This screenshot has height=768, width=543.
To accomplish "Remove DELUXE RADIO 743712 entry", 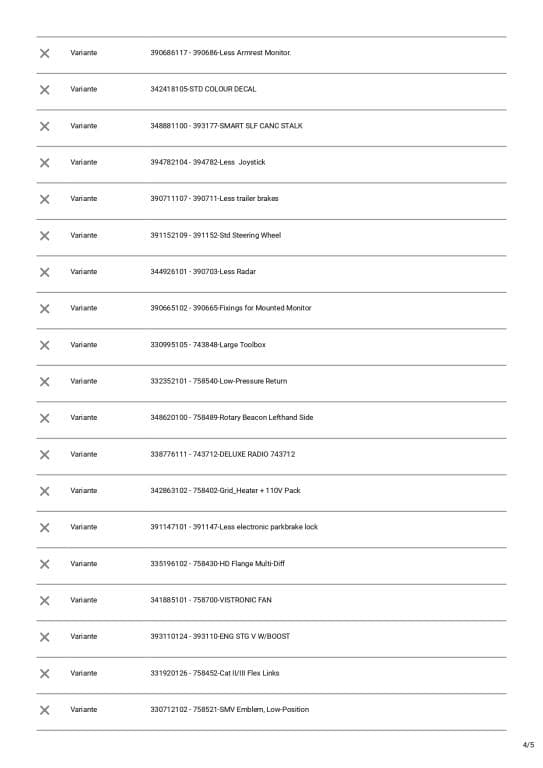I will click(45, 455).
